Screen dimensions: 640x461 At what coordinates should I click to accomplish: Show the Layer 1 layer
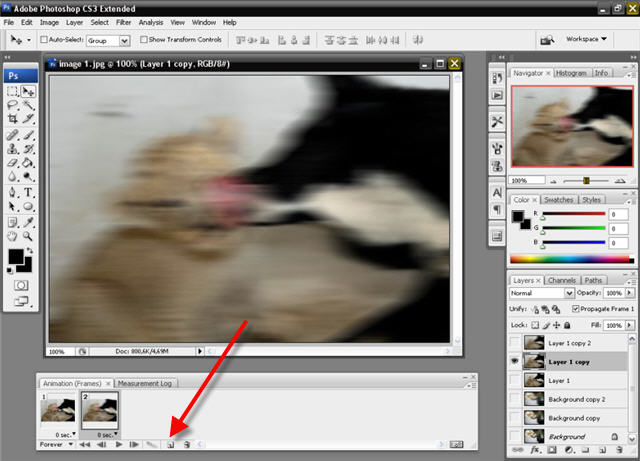click(x=515, y=380)
